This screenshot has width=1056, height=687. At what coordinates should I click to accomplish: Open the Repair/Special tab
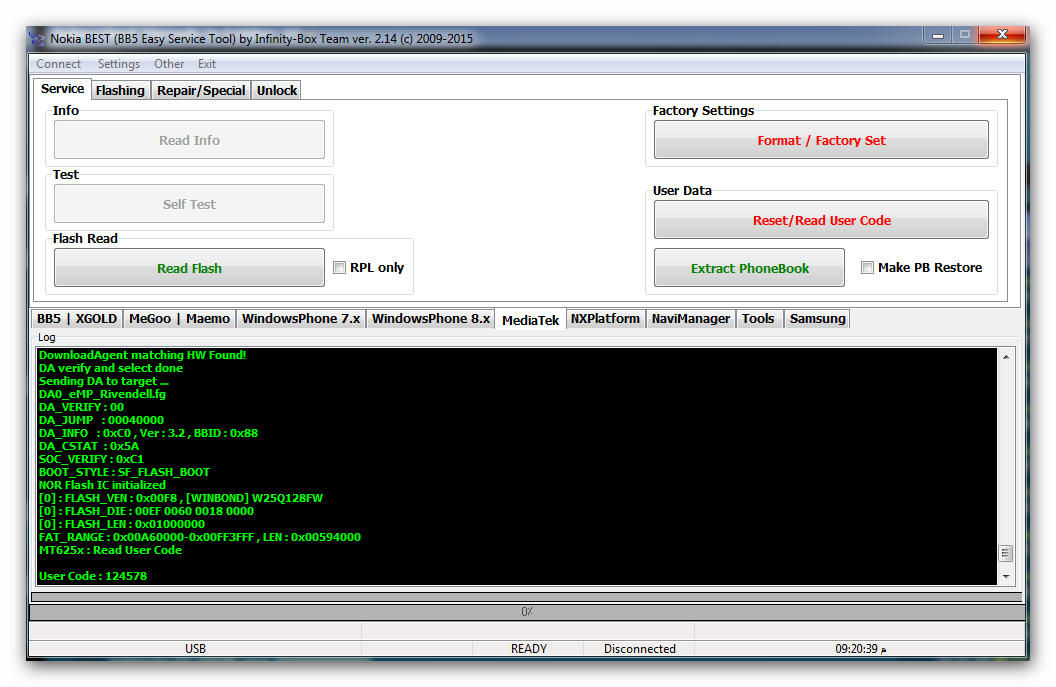201,90
